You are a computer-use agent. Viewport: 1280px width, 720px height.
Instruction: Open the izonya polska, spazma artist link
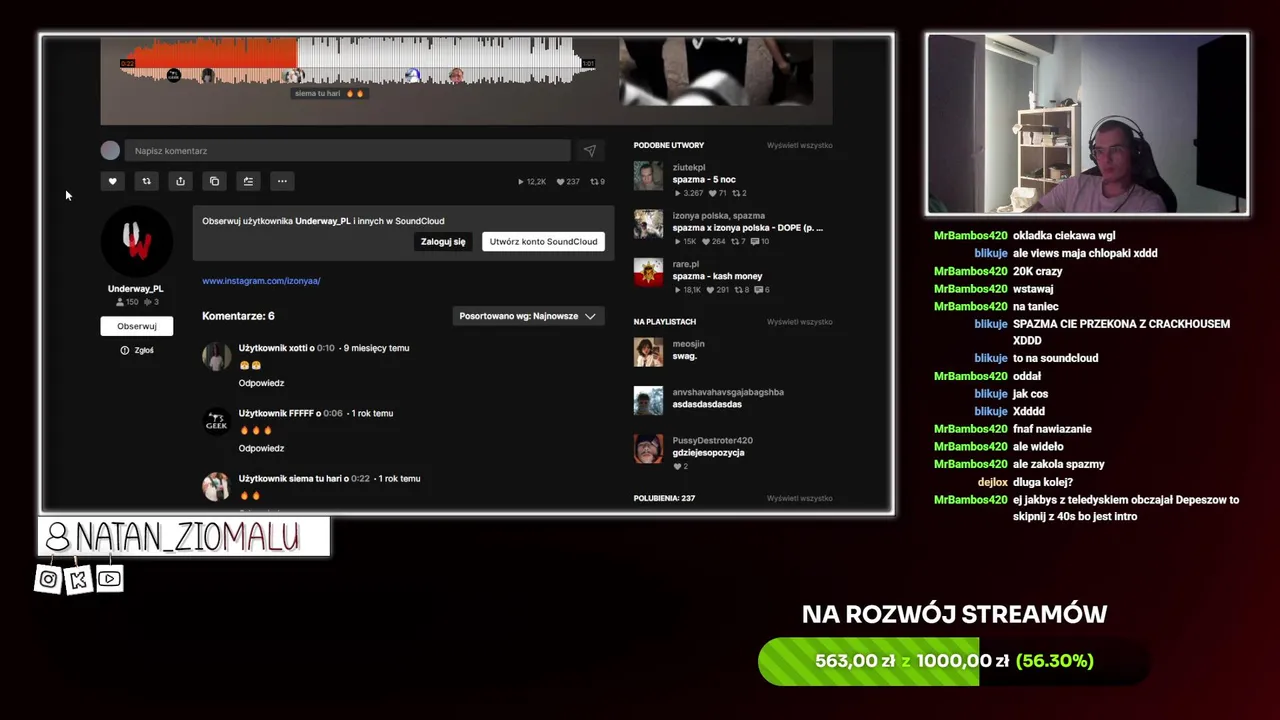click(718, 215)
